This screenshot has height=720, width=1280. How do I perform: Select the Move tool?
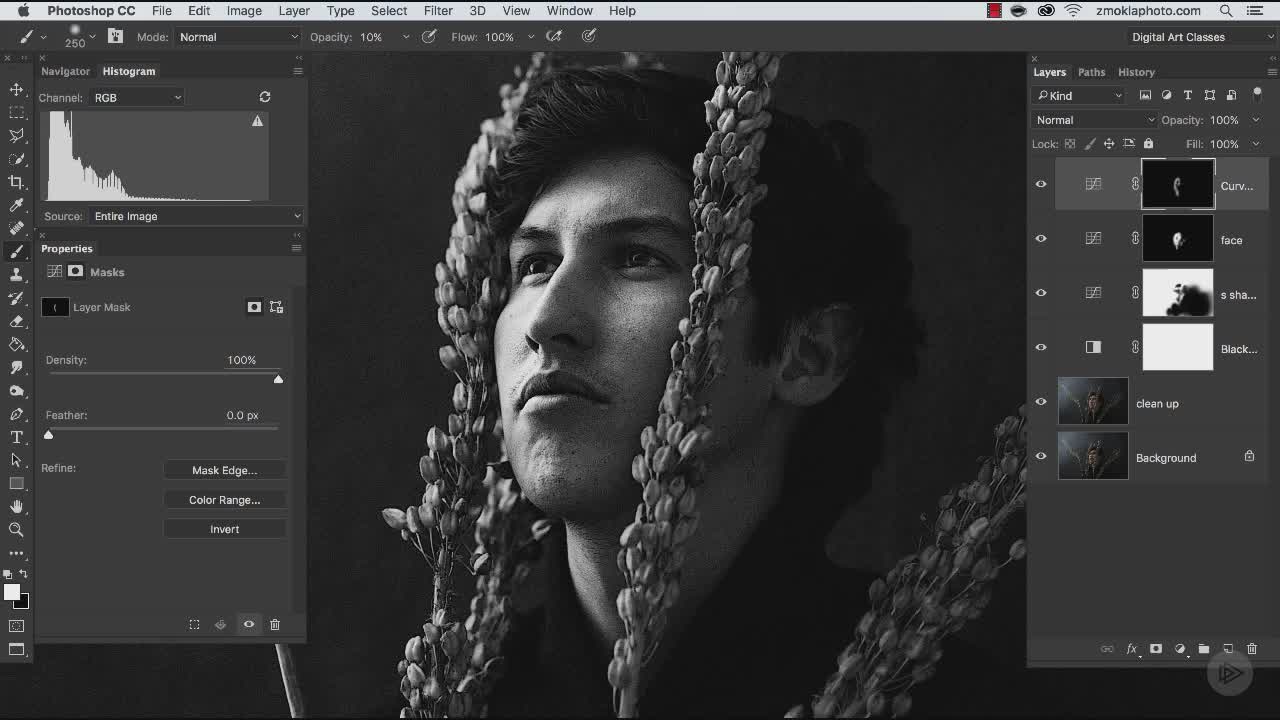point(16,90)
